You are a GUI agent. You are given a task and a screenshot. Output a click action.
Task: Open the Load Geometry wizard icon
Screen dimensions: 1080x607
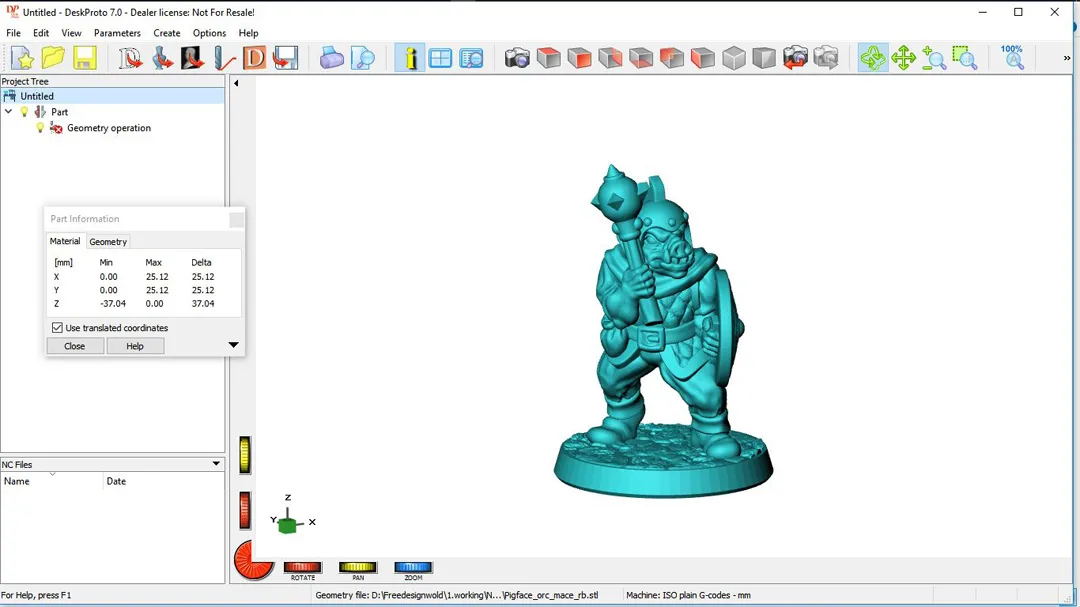(x=131, y=58)
